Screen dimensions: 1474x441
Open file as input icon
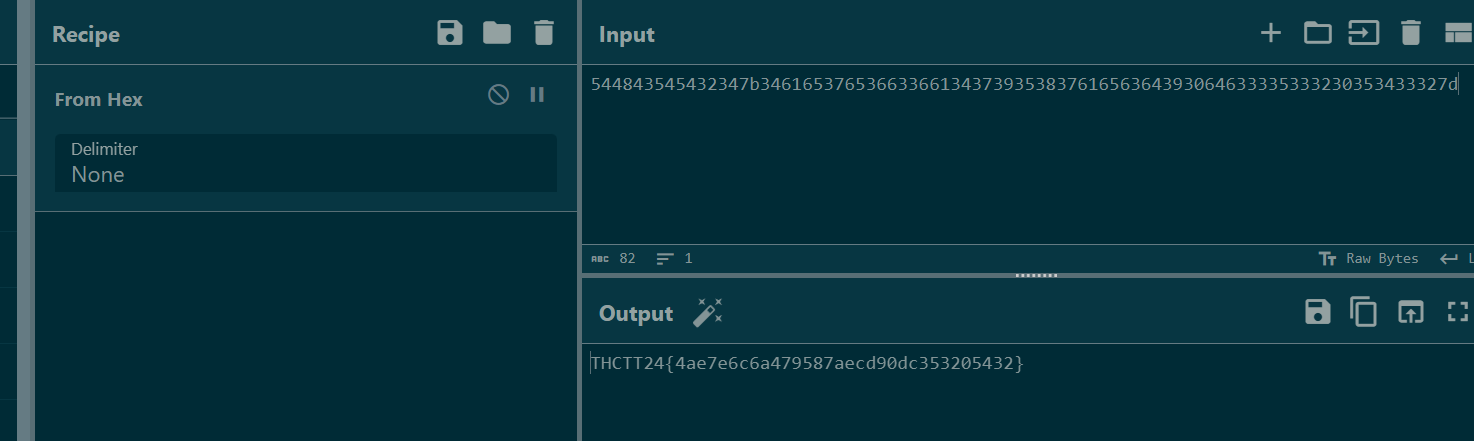[x=1364, y=33]
